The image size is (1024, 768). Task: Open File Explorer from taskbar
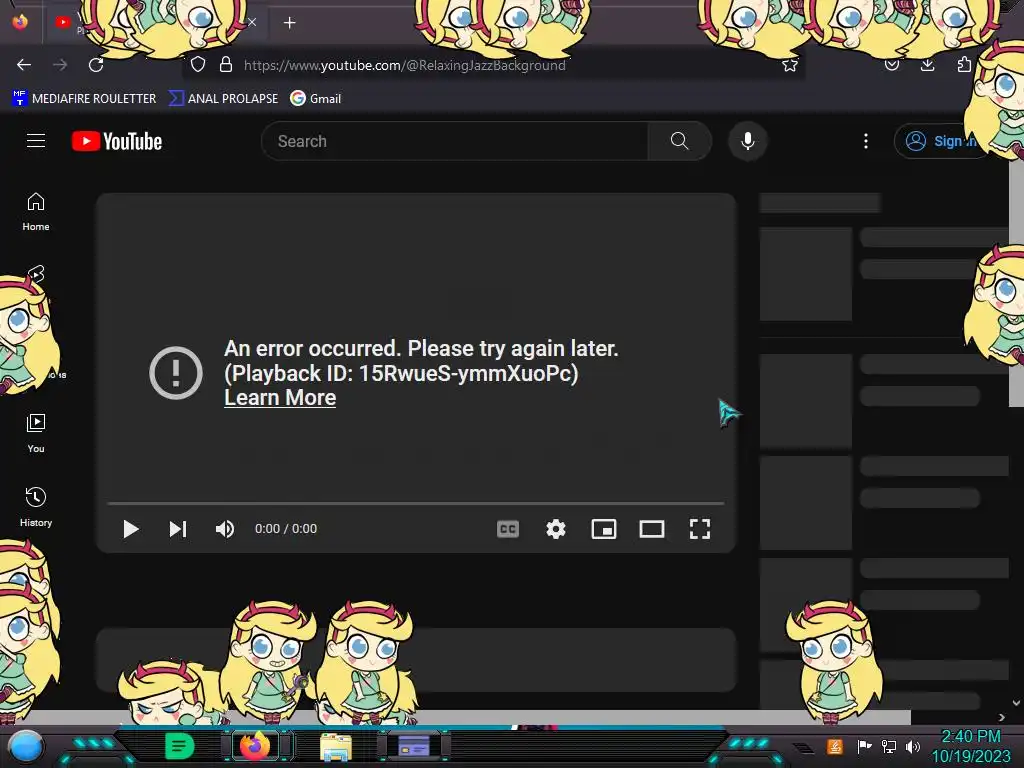coord(336,746)
